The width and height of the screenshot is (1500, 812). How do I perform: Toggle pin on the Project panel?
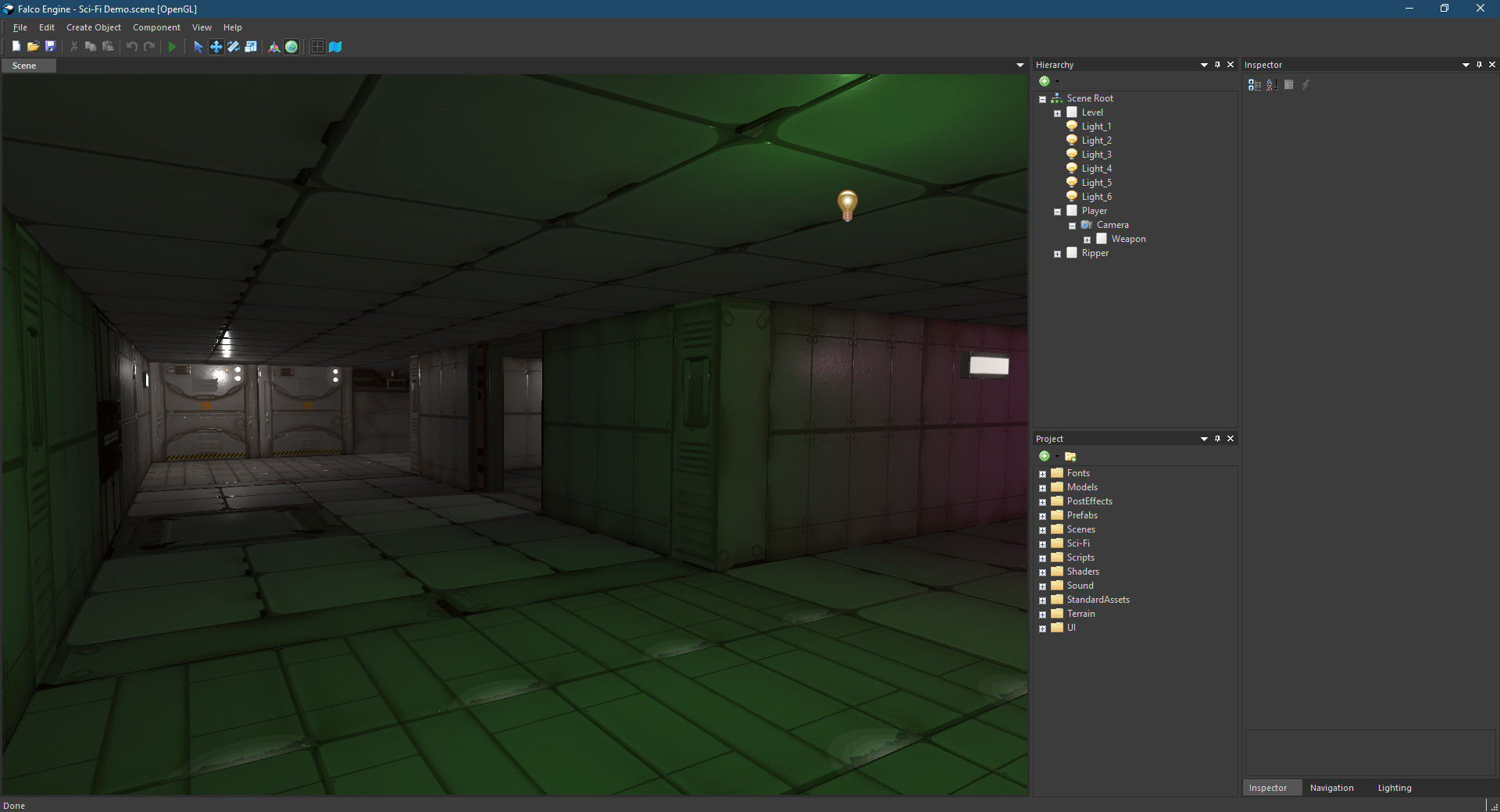click(1217, 438)
